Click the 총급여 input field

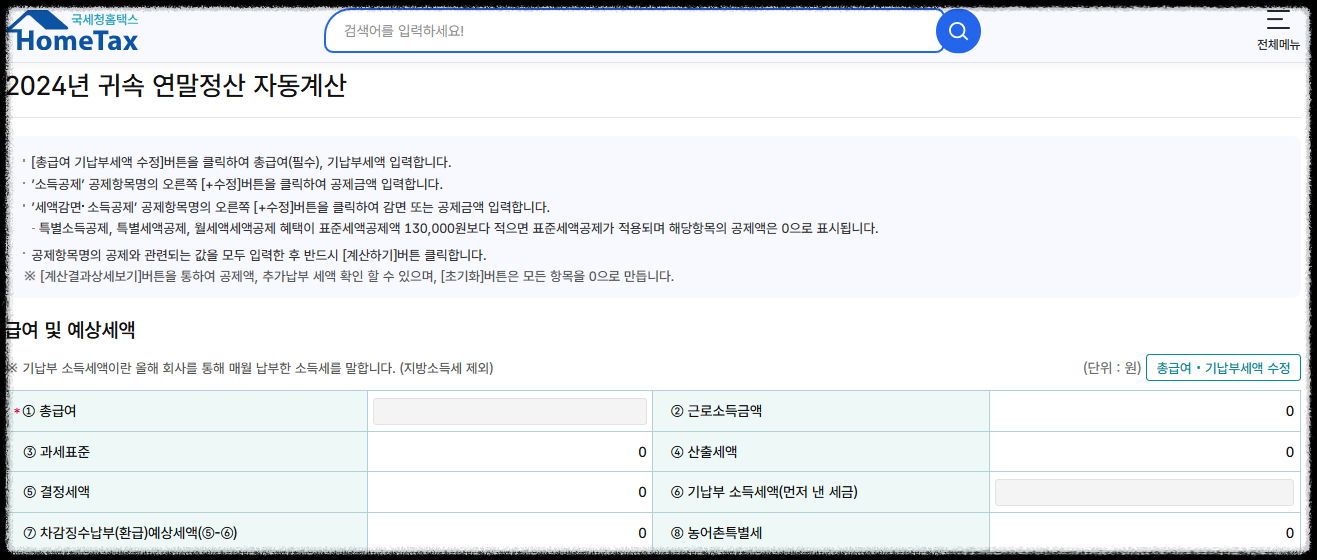(510, 411)
